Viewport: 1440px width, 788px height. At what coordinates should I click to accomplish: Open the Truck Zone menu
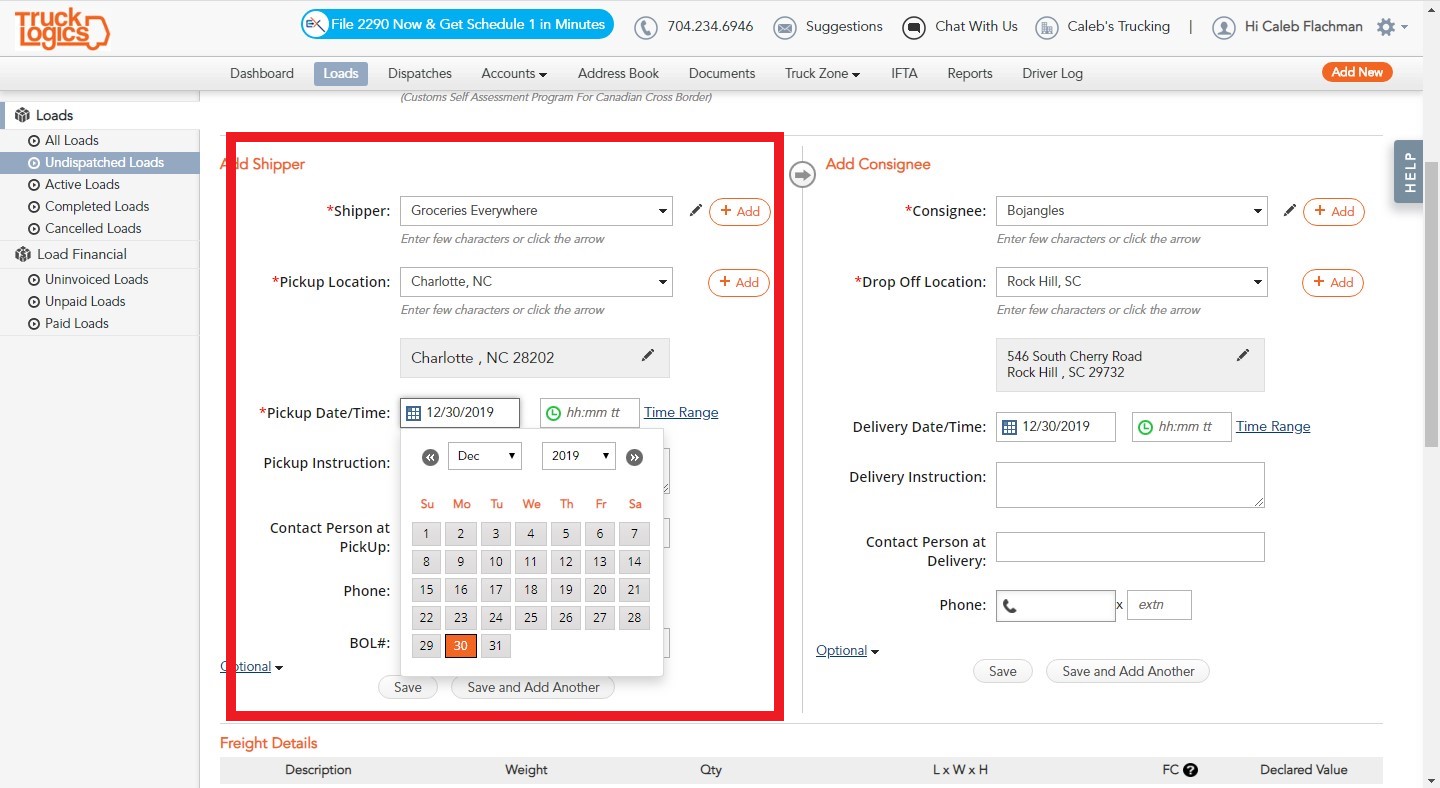point(823,74)
